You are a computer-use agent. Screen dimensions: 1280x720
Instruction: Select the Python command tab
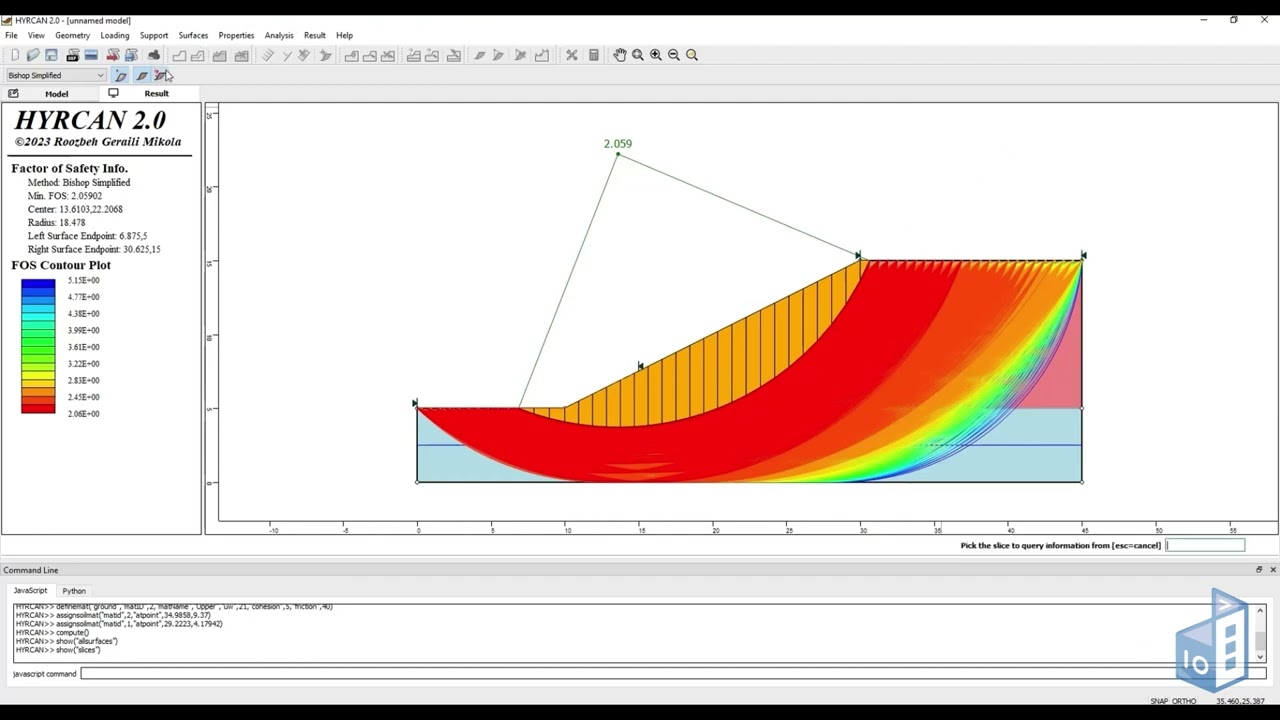coord(74,591)
